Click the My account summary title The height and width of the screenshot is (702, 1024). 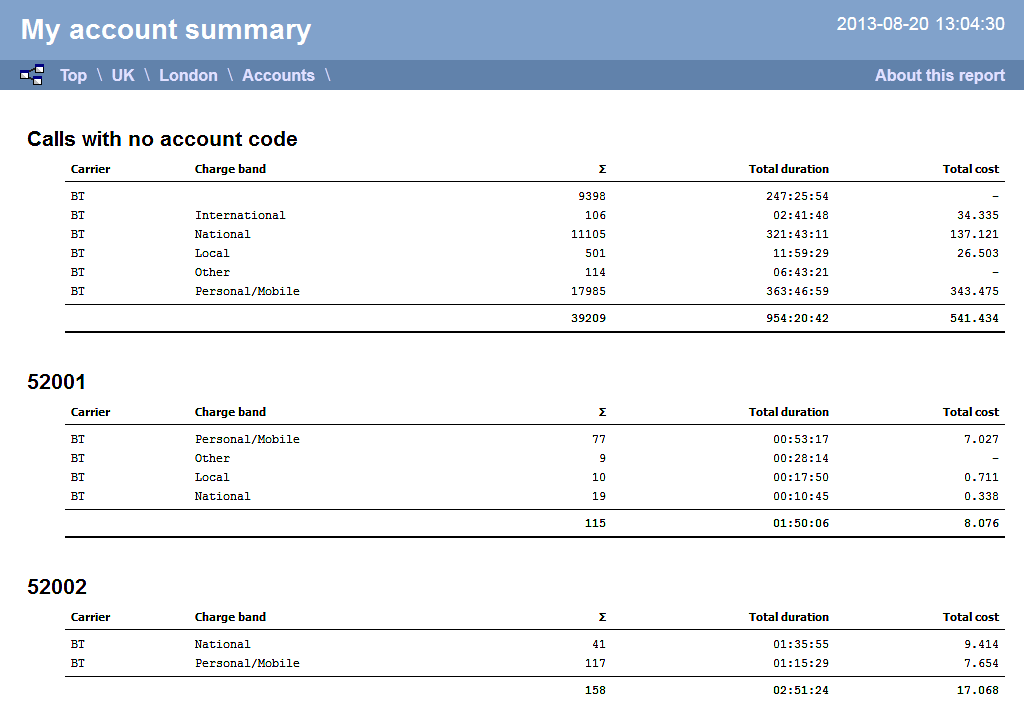pos(165,30)
